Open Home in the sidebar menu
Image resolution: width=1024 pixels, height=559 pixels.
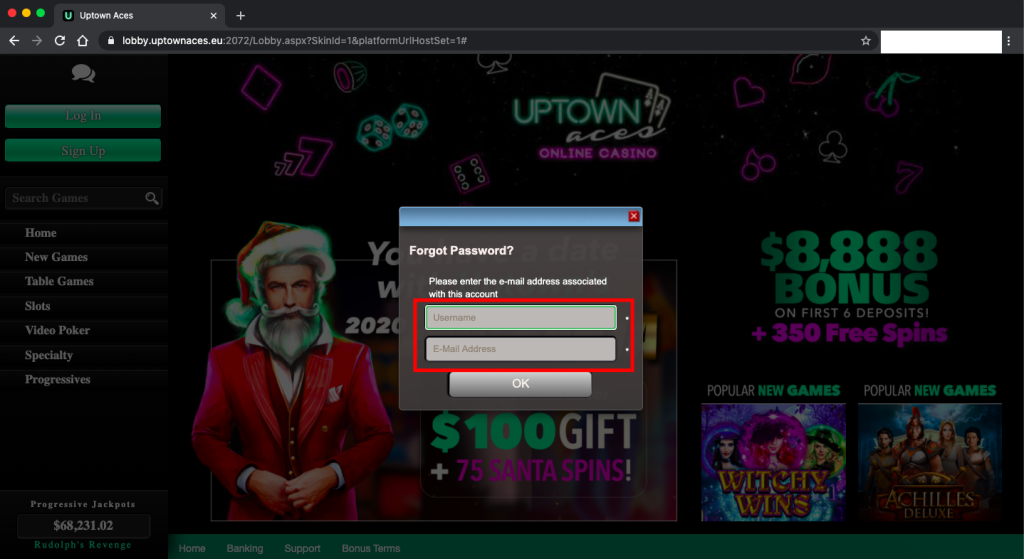(40, 232)
